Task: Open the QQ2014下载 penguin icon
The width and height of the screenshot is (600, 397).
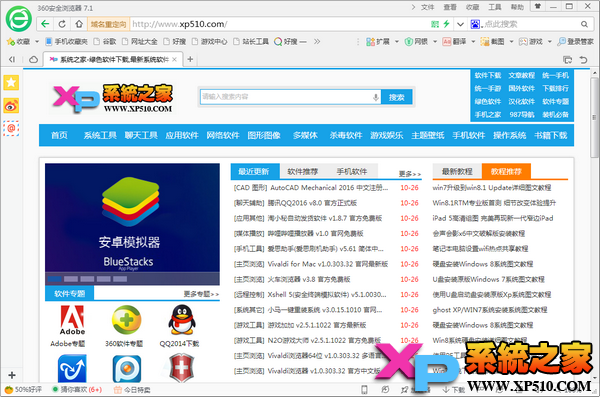Action: [182, 319]
